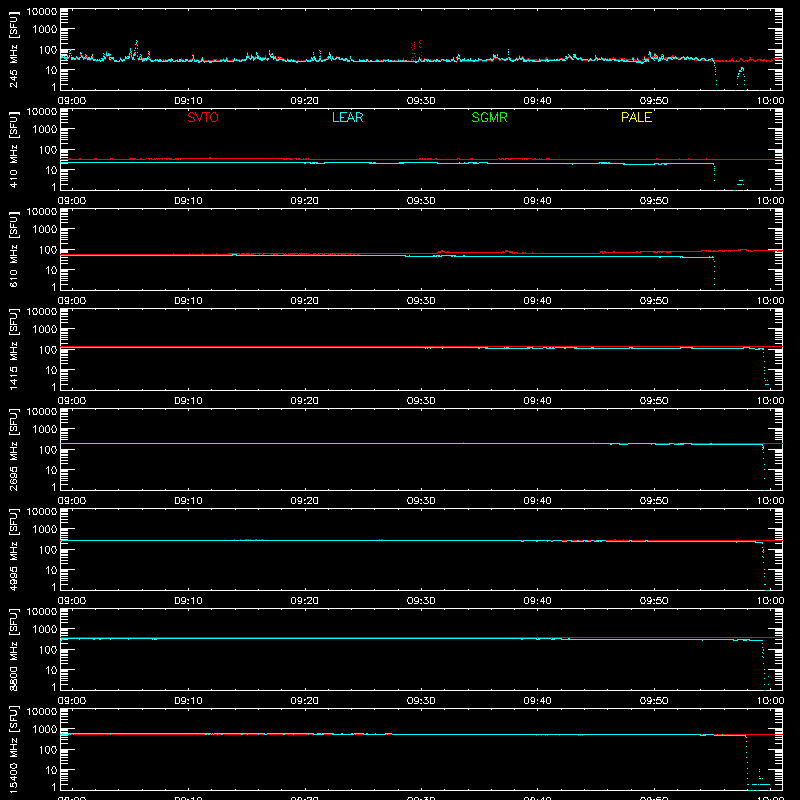Click the cyan drop-off near 09:55 in 610 MHz panel
The image size is (800, 800).
714,273
